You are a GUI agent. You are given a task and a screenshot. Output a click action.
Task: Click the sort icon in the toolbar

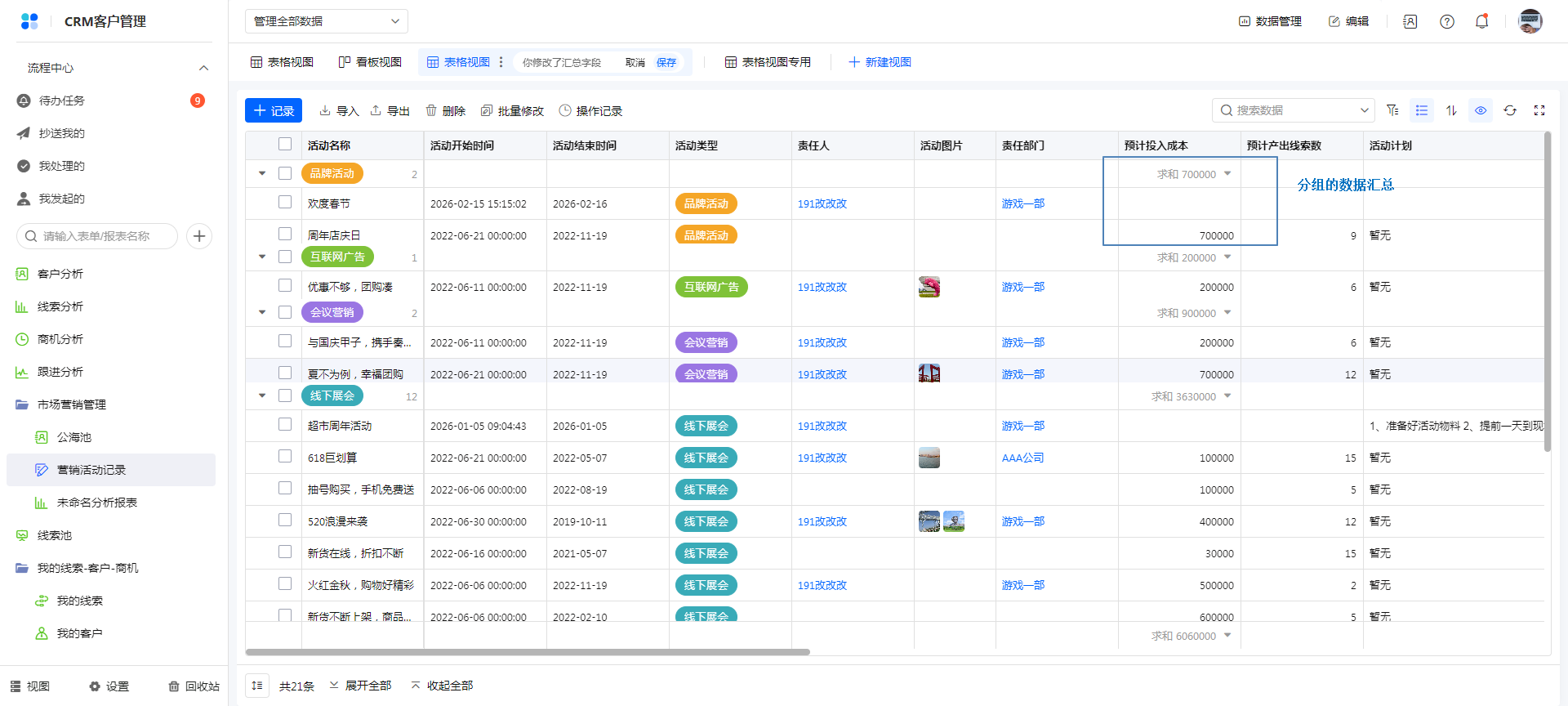click(x=1451, y=110)
